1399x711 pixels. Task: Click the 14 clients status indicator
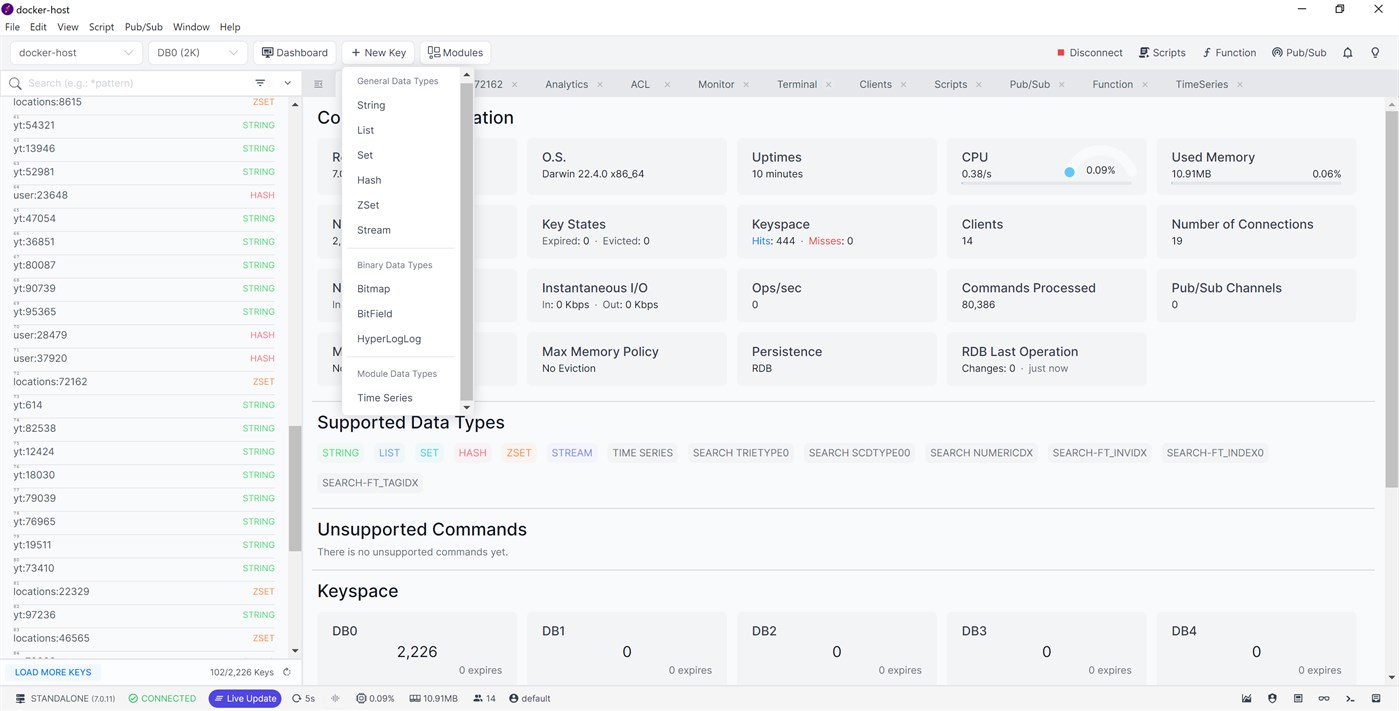(484, 699)
